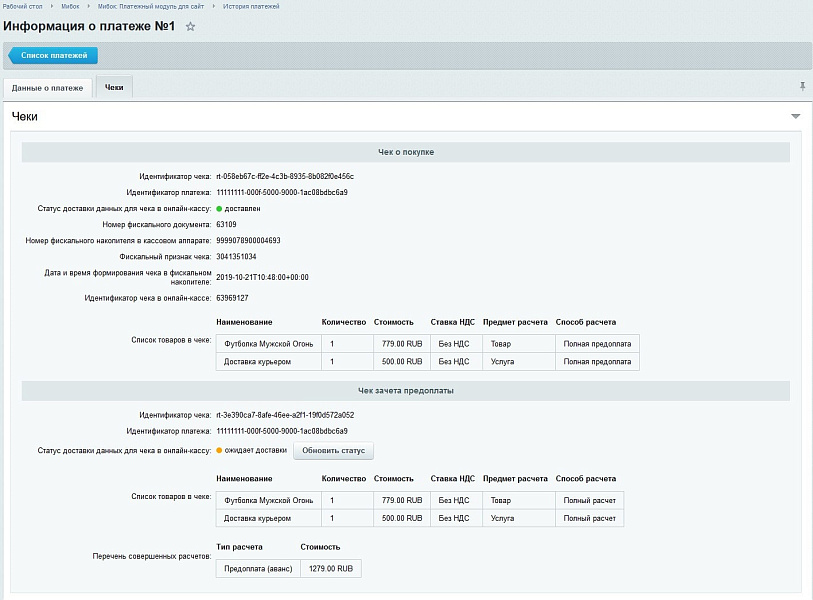Viewport: 813px width, 600px height.
Task: Add this page to favorites with the star
Action: click(x=191, y=26)
